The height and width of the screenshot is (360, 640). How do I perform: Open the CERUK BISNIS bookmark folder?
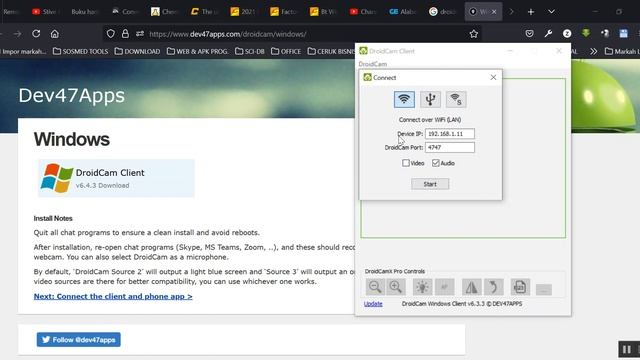(x=331, y=51)
